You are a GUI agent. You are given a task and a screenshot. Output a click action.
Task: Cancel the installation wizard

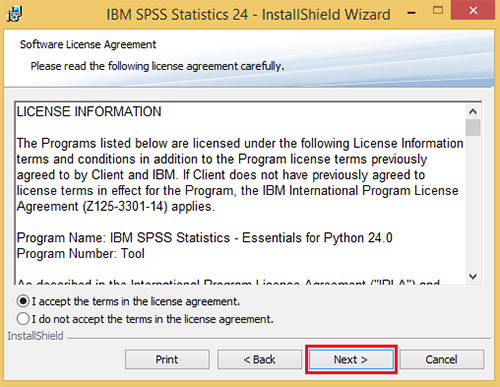tap(442, 359)
